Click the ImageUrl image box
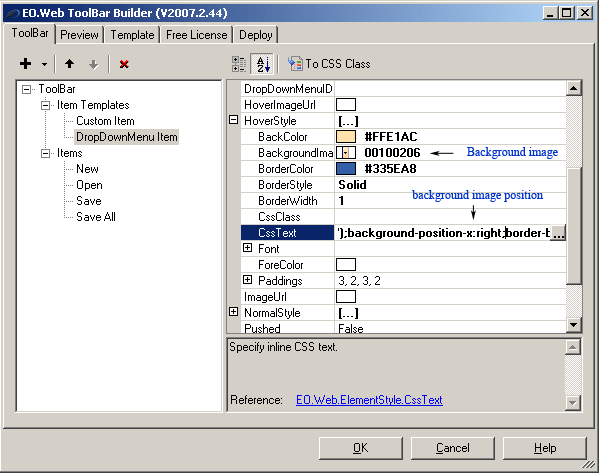The image size is (599, 473). click(x=346, y=297)
